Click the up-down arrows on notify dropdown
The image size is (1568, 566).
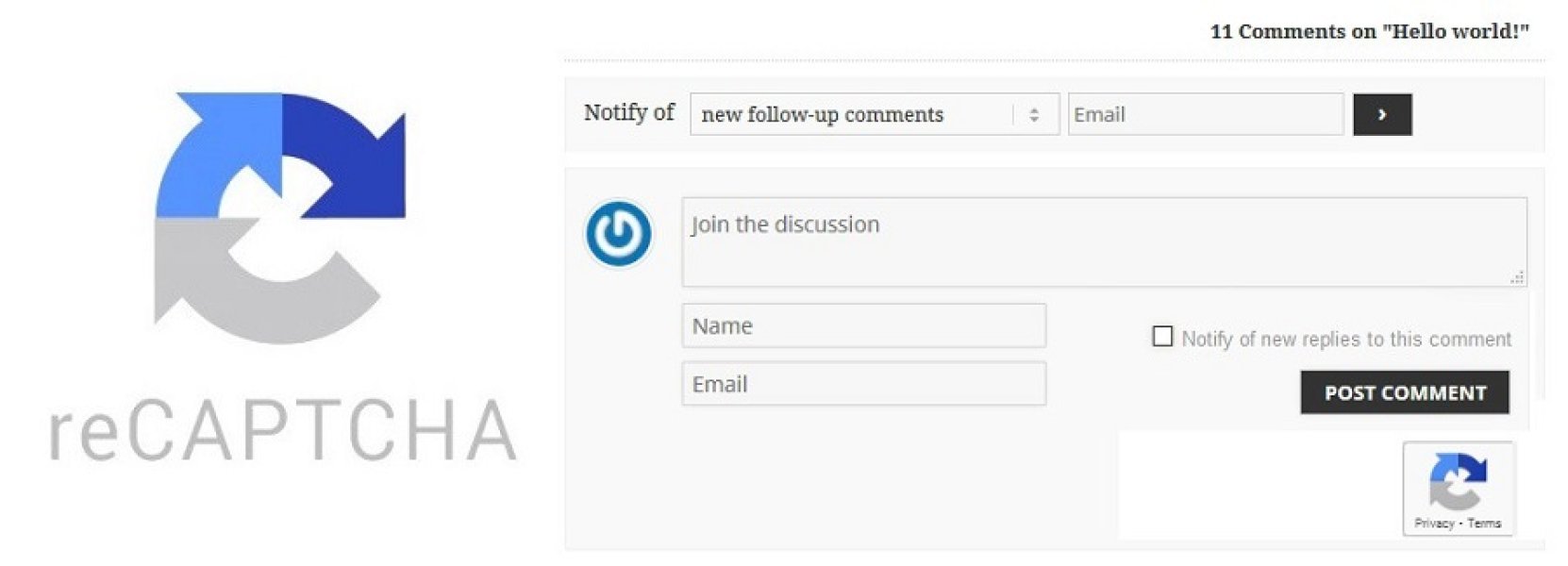1034,114
